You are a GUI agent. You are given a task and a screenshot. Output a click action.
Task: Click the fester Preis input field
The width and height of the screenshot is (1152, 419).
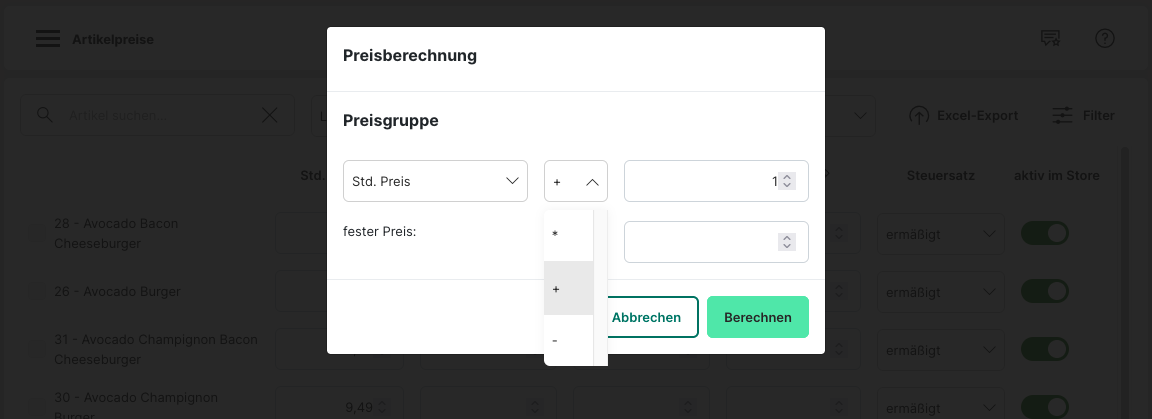(700, 242)
